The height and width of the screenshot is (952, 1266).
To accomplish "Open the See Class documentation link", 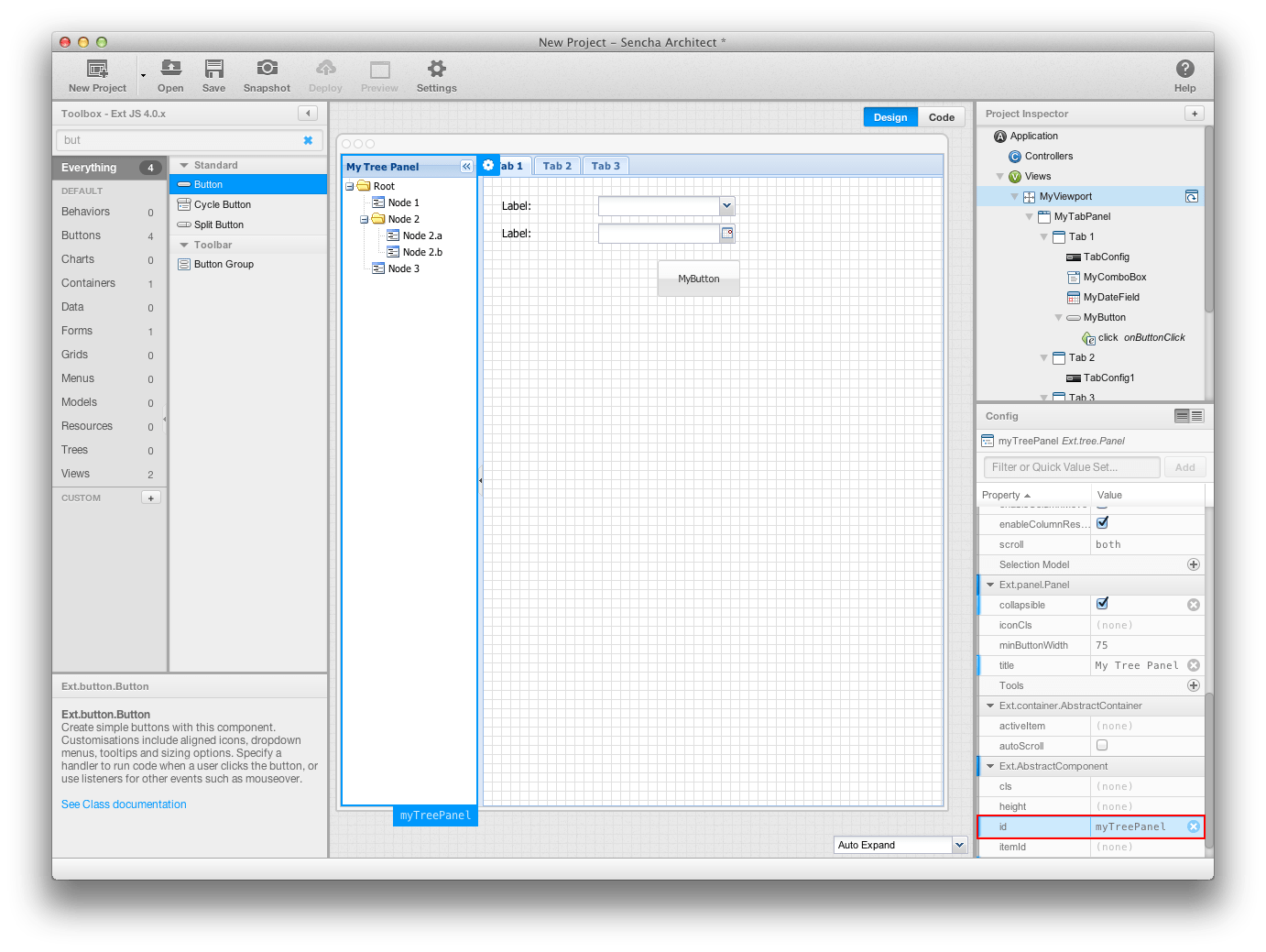I will (x=124, y=804).
